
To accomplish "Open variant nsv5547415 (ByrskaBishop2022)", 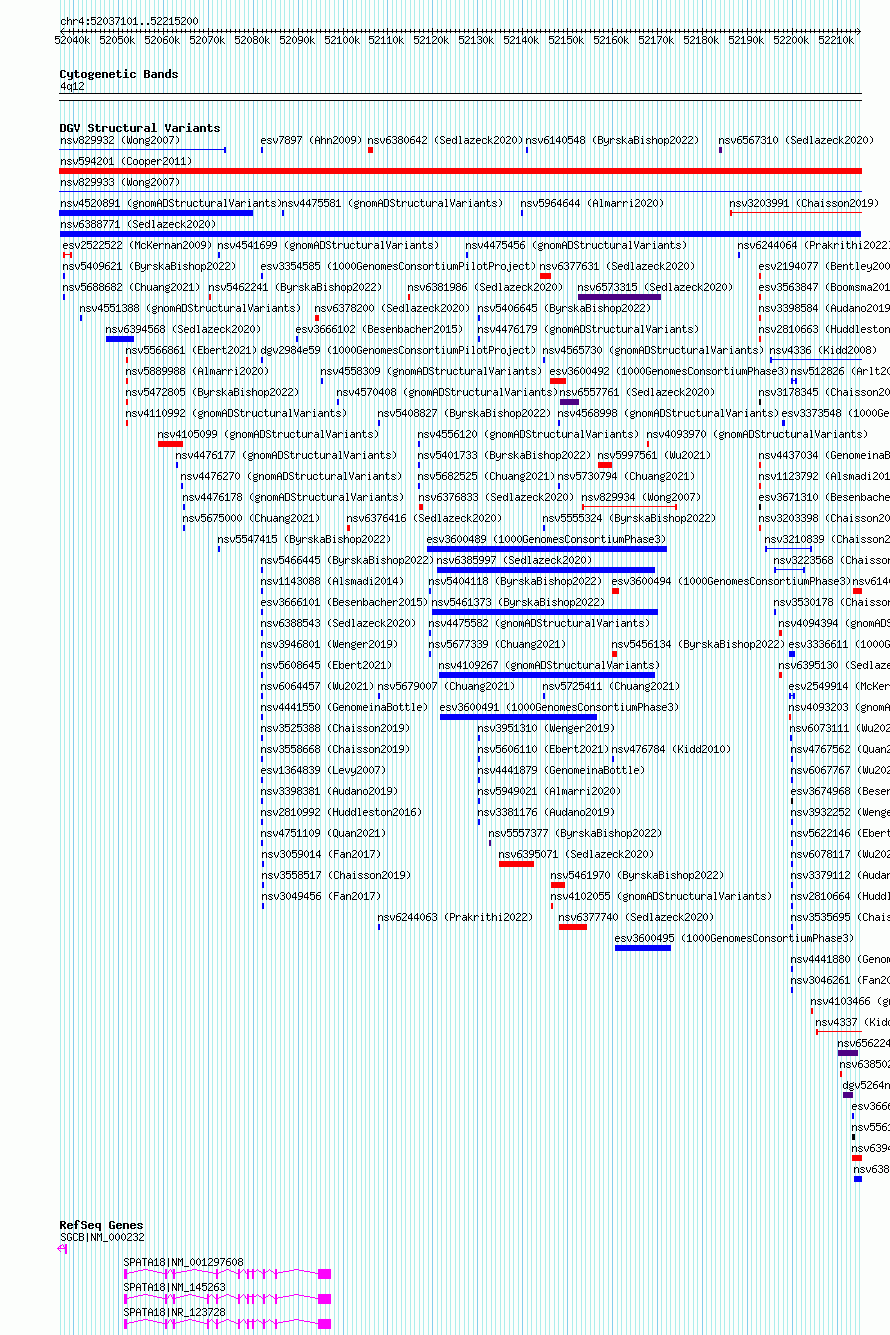I will pyautogui.click(x=304, y=539).
